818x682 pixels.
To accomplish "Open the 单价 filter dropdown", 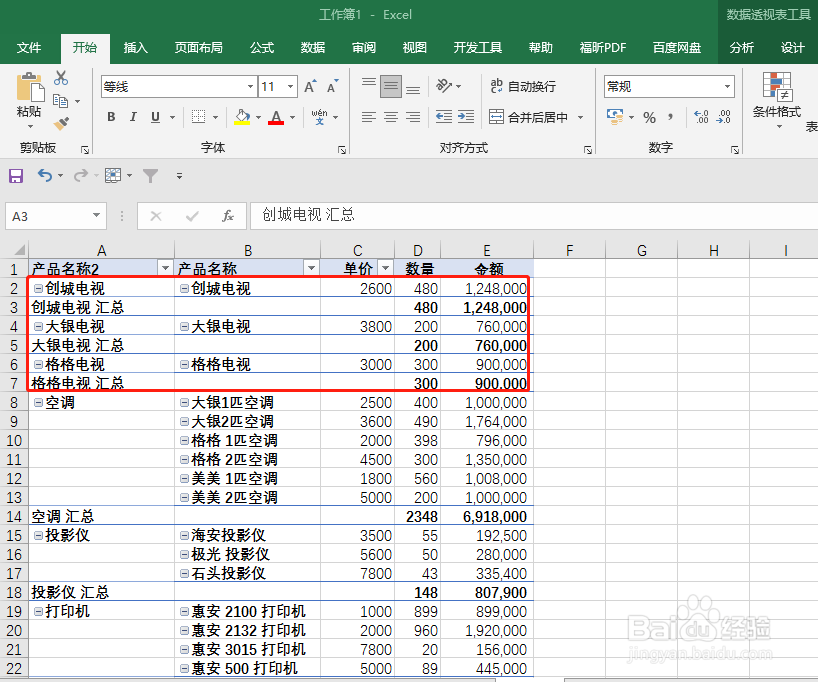I will (x=386, y=268).
